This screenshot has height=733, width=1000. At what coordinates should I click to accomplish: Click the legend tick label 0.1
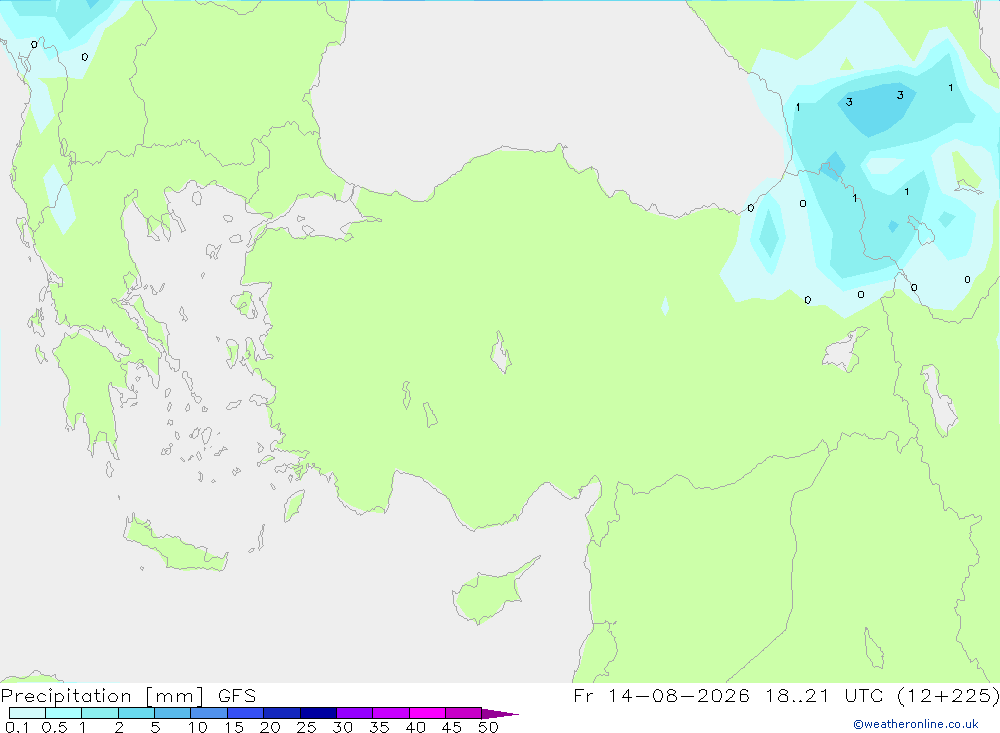point(17,727)
